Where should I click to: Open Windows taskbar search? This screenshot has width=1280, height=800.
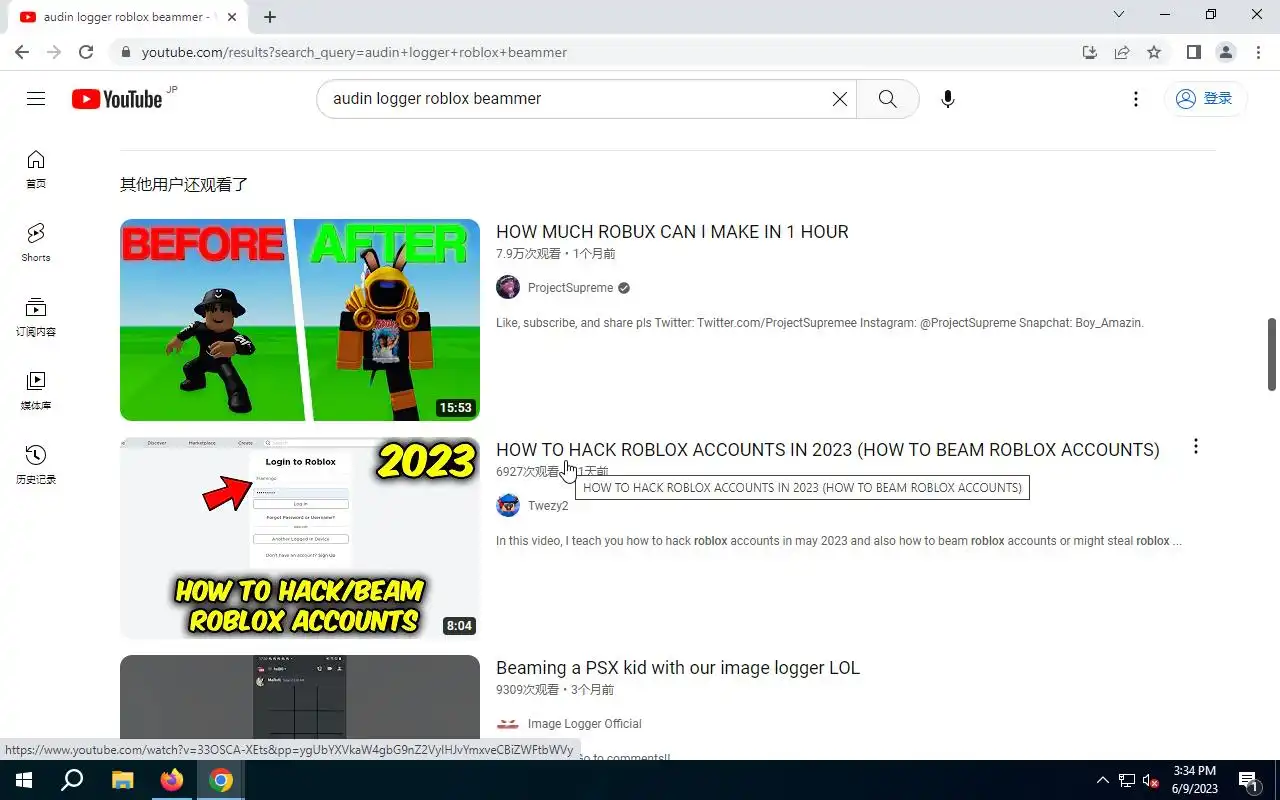tap(72, 780)
